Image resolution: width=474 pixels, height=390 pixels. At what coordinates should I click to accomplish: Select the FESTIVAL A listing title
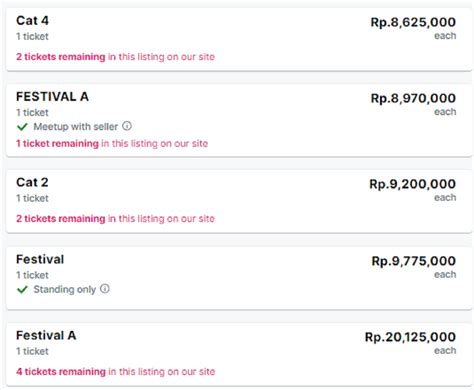tap(52, 97)
